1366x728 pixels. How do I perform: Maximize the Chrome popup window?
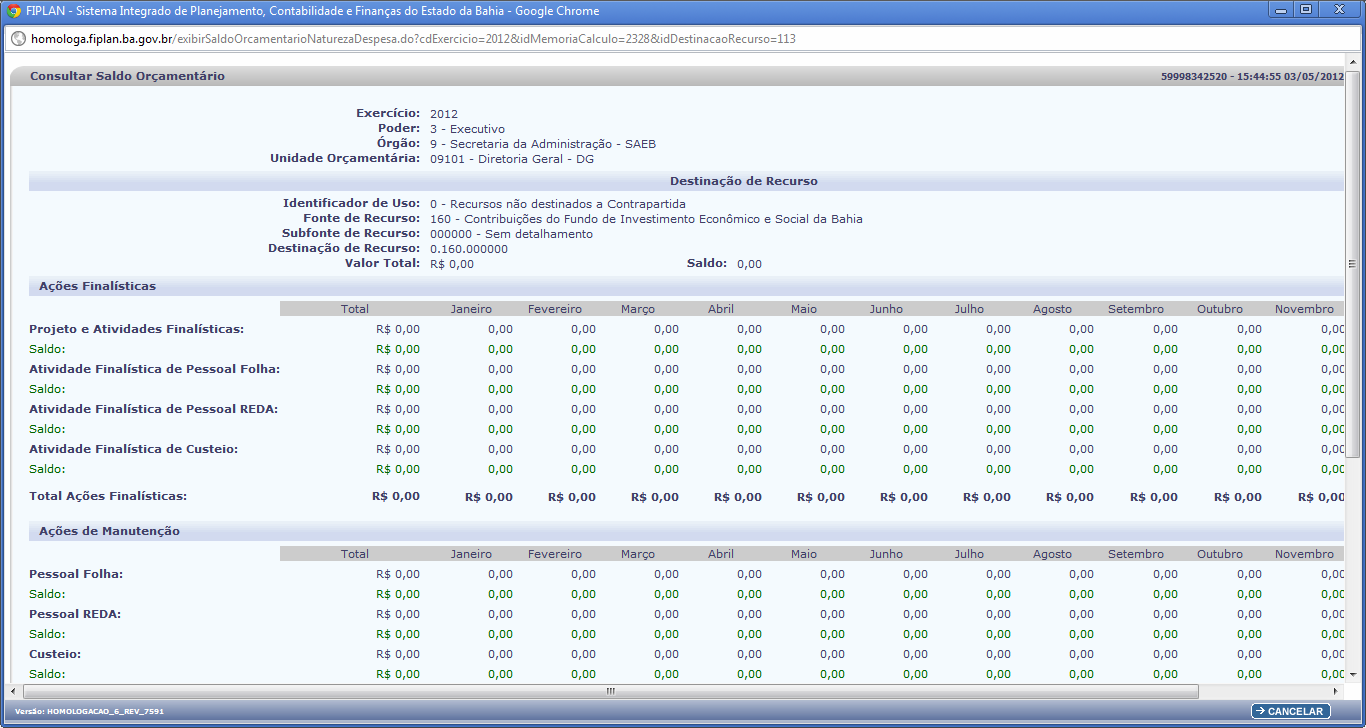tap(1306, 8)
